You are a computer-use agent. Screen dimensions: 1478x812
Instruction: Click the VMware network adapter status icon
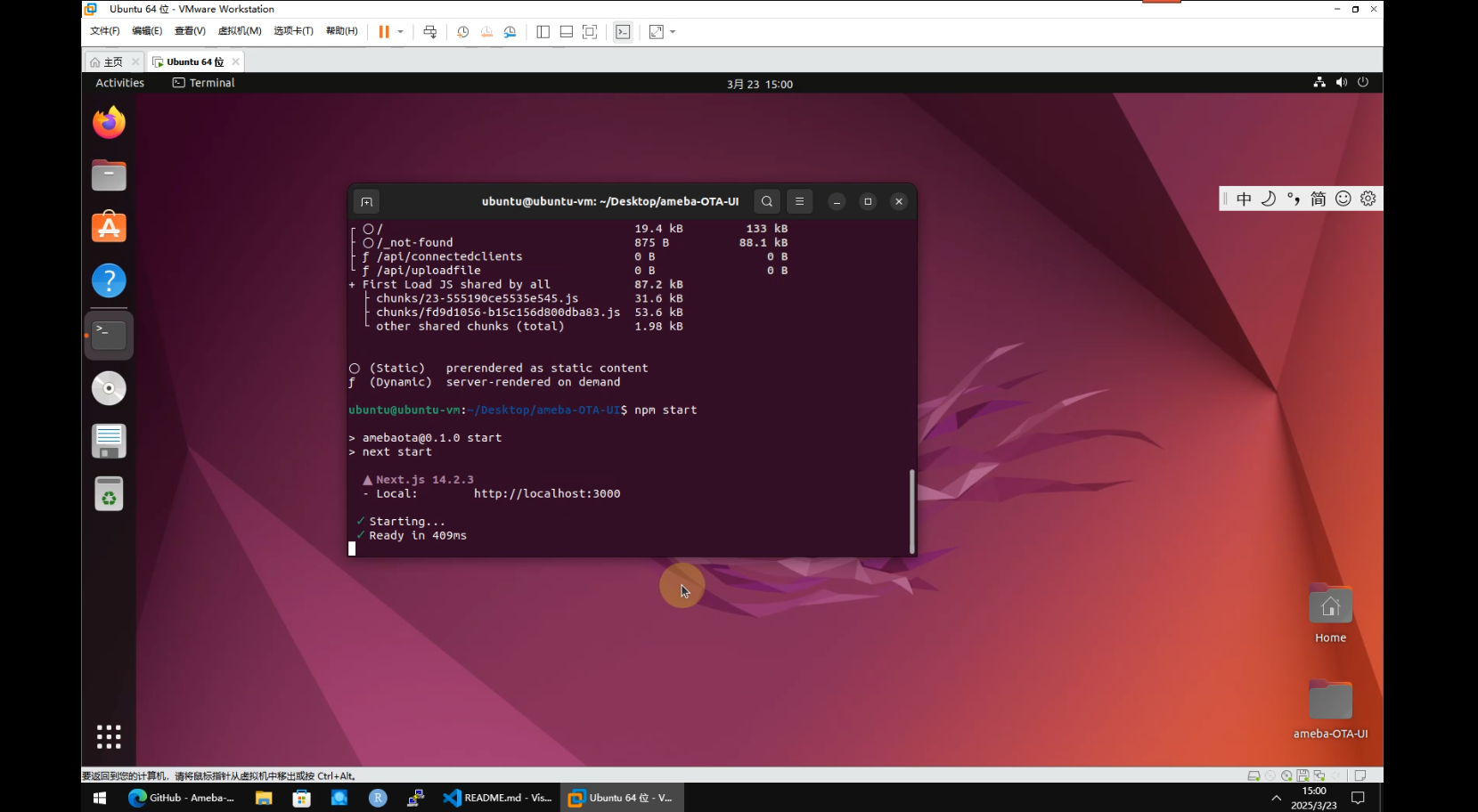[x=1319, y=775]
